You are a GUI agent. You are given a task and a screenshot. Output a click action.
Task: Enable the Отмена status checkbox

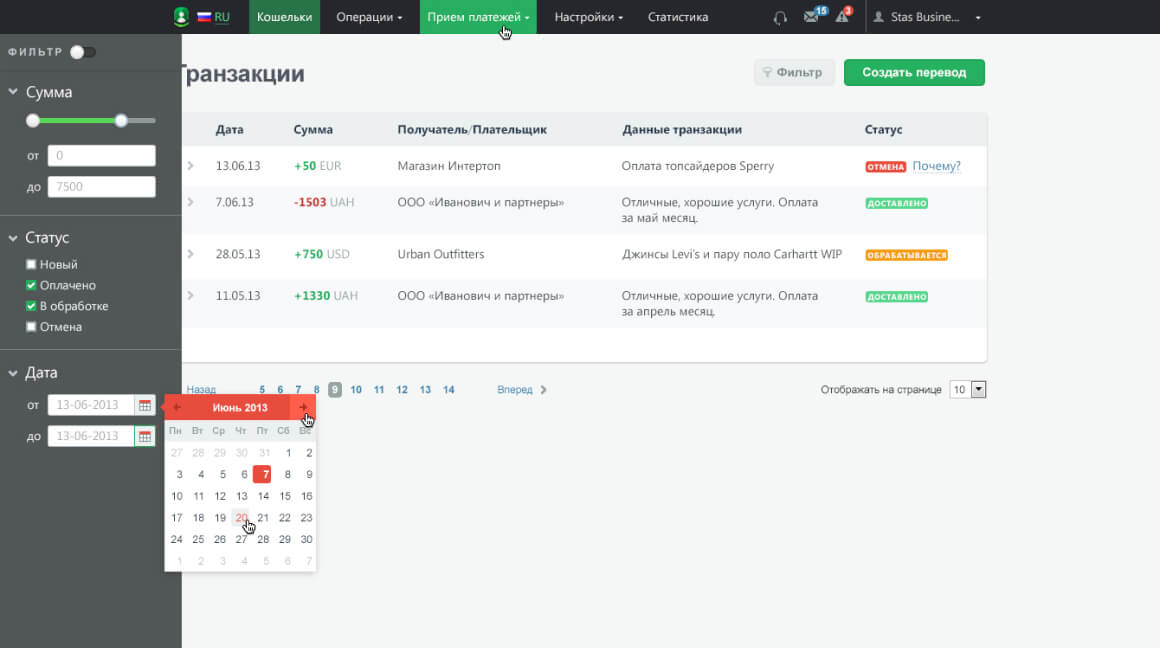[31, 327]
